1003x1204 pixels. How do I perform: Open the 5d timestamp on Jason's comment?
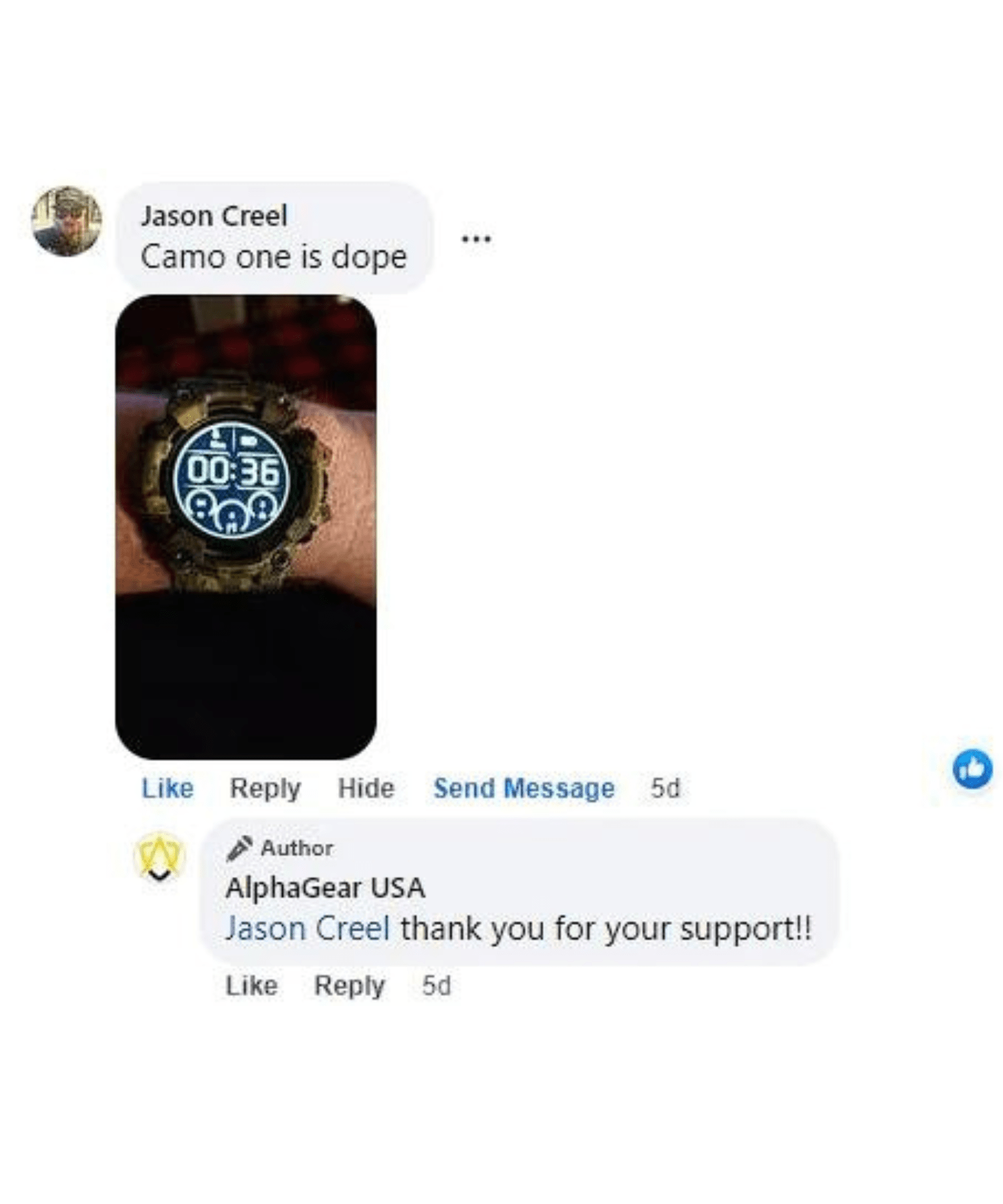pos(665,788)
